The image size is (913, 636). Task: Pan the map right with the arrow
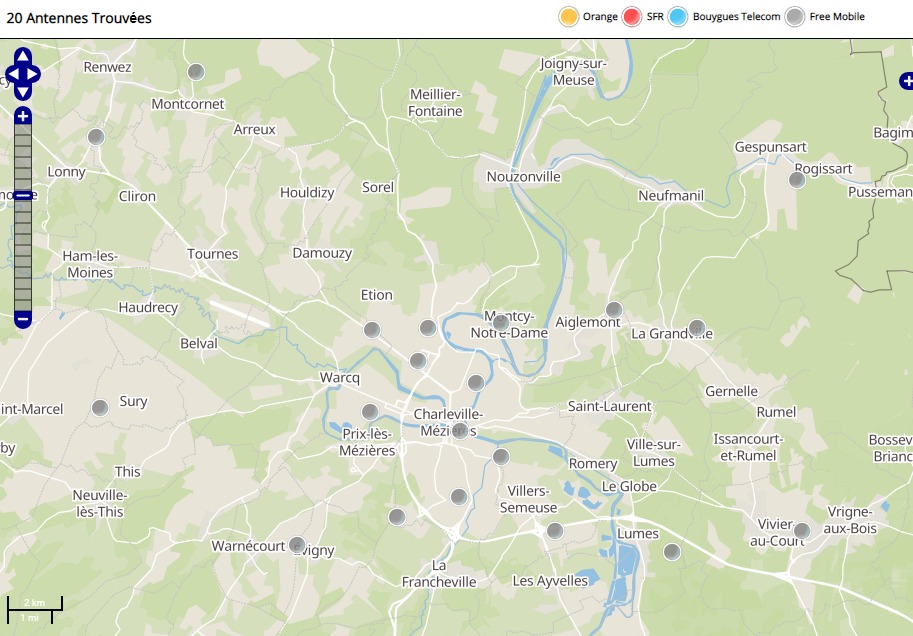pyautogui.click(x=34, y=74)
